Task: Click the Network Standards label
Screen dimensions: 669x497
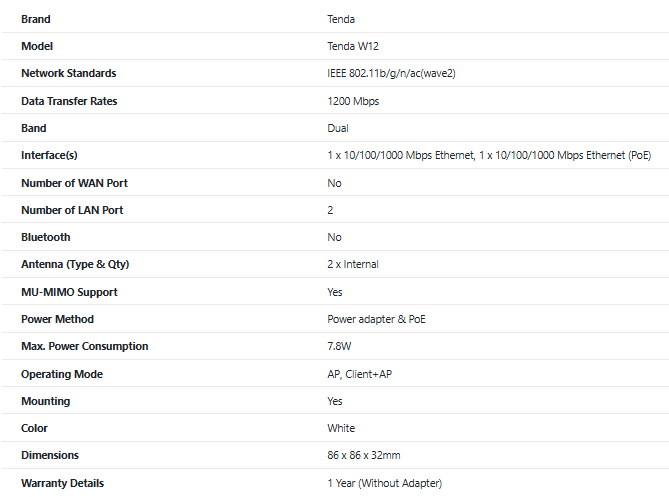Action: pyautogui.click(x=69, y=73)
